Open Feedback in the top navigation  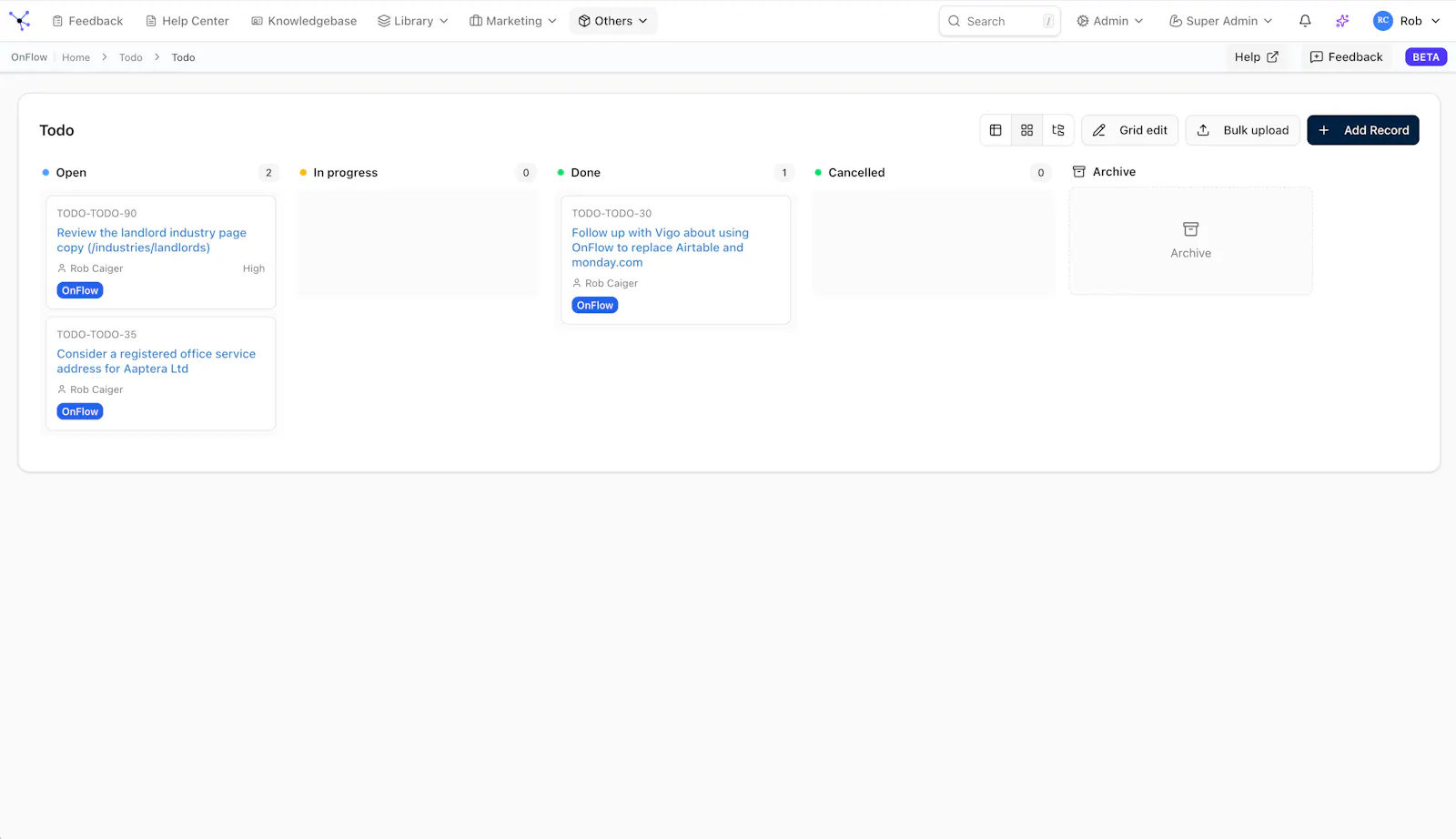coord(87,21)
